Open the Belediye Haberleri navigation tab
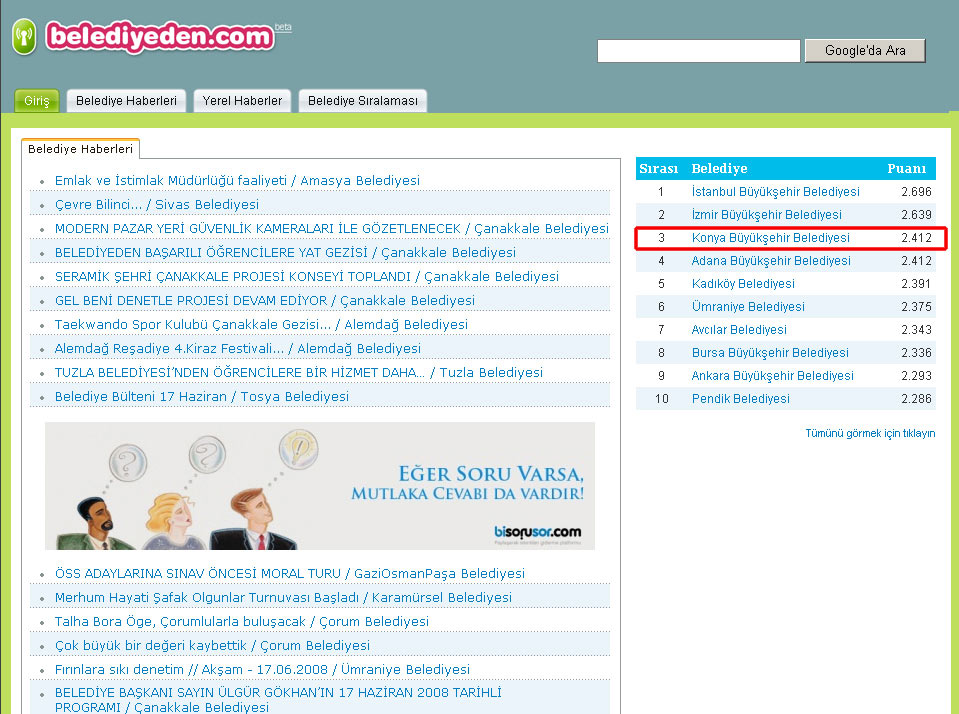 click(x=126, y=101)
